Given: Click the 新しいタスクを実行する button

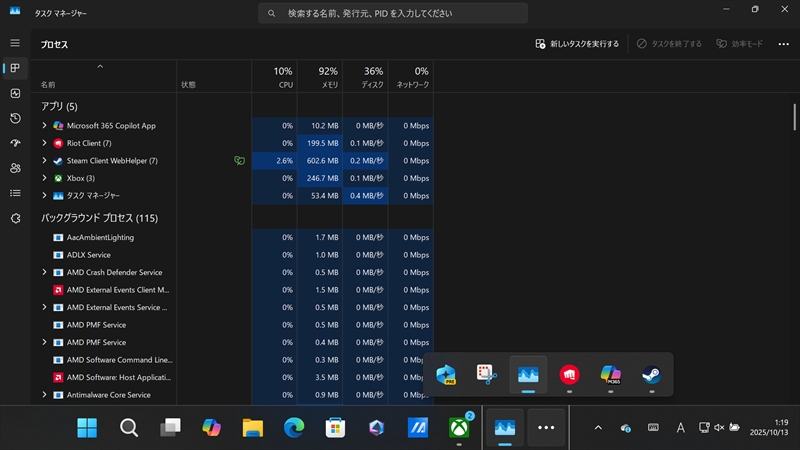Looking at the screenshot, I should pos(577,44).
